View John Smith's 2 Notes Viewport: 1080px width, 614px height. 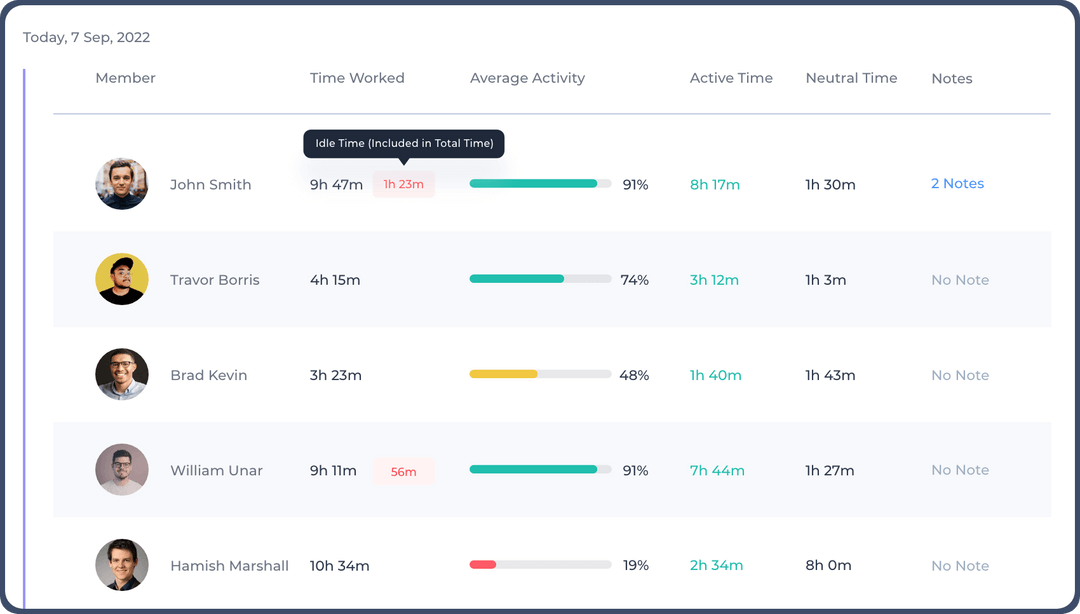[x=957, y=184]
